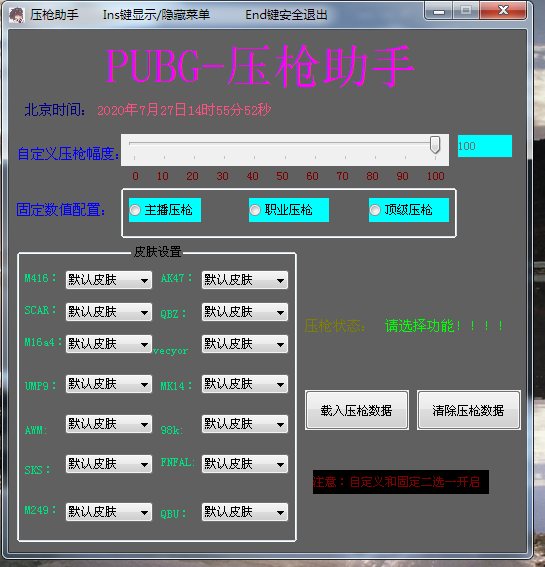Close the 压枪助手 window with X

(x=503, y=10)
